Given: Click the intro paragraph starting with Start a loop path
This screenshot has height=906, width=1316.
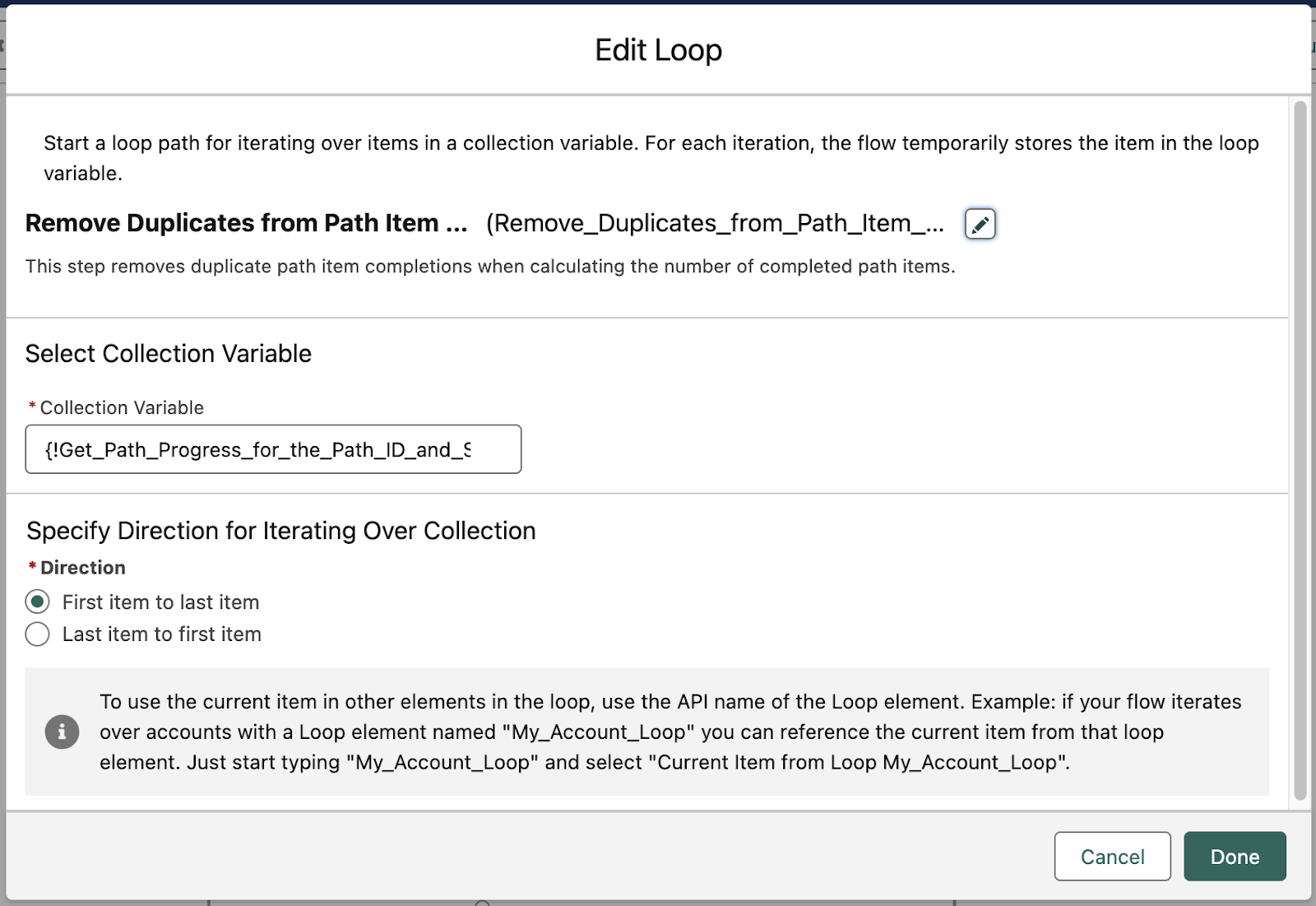Looking at the screenshot, I should pyautogui.click(x=651, y=158).
